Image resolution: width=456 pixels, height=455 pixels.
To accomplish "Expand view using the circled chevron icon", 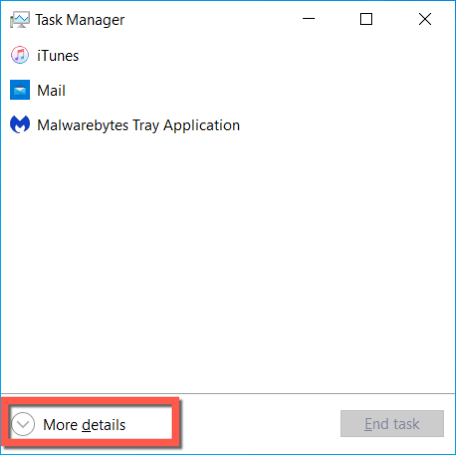I will (x=23, y=424).
